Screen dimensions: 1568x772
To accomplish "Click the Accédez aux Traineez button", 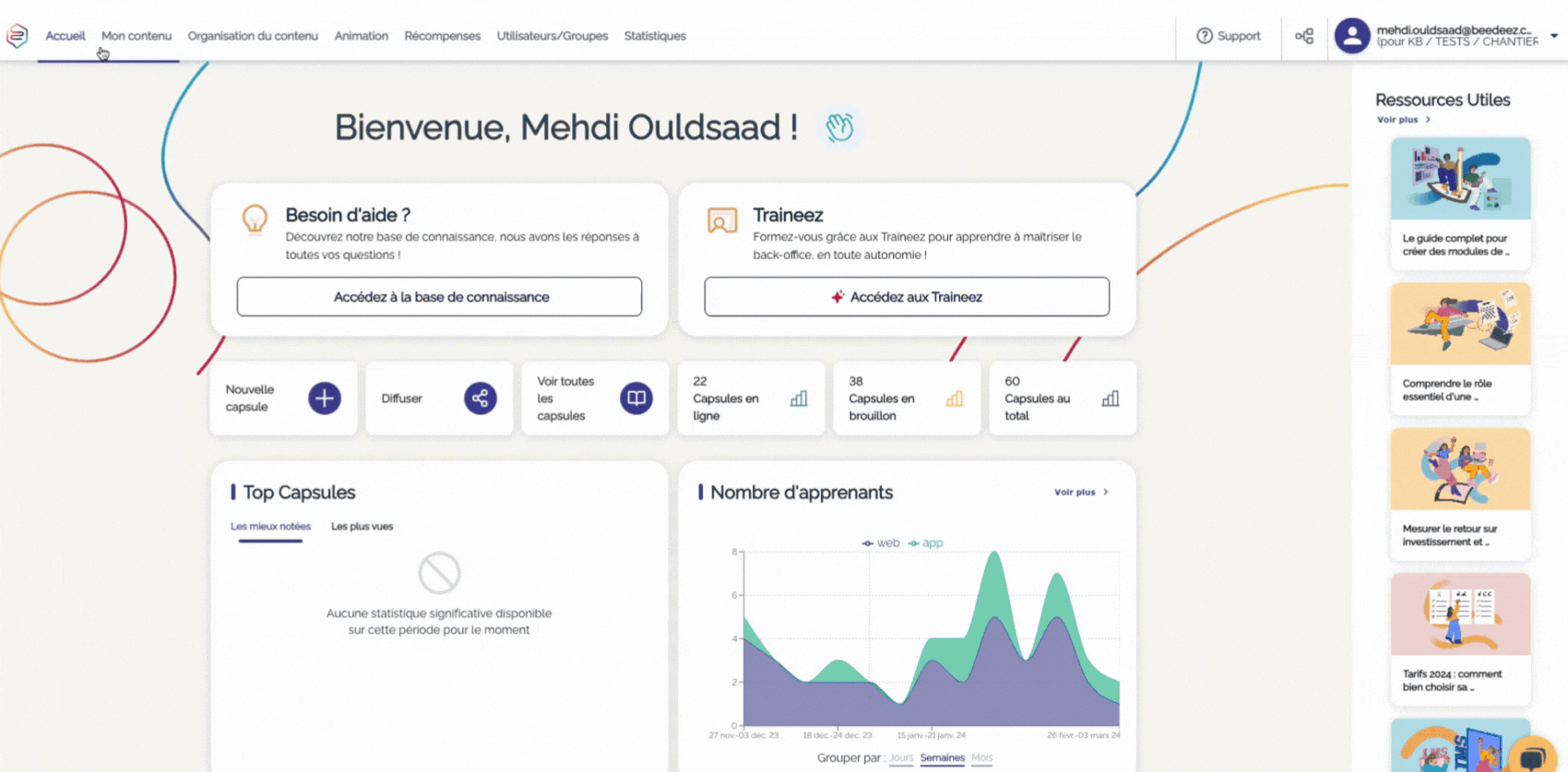I will tap(907, 297).
